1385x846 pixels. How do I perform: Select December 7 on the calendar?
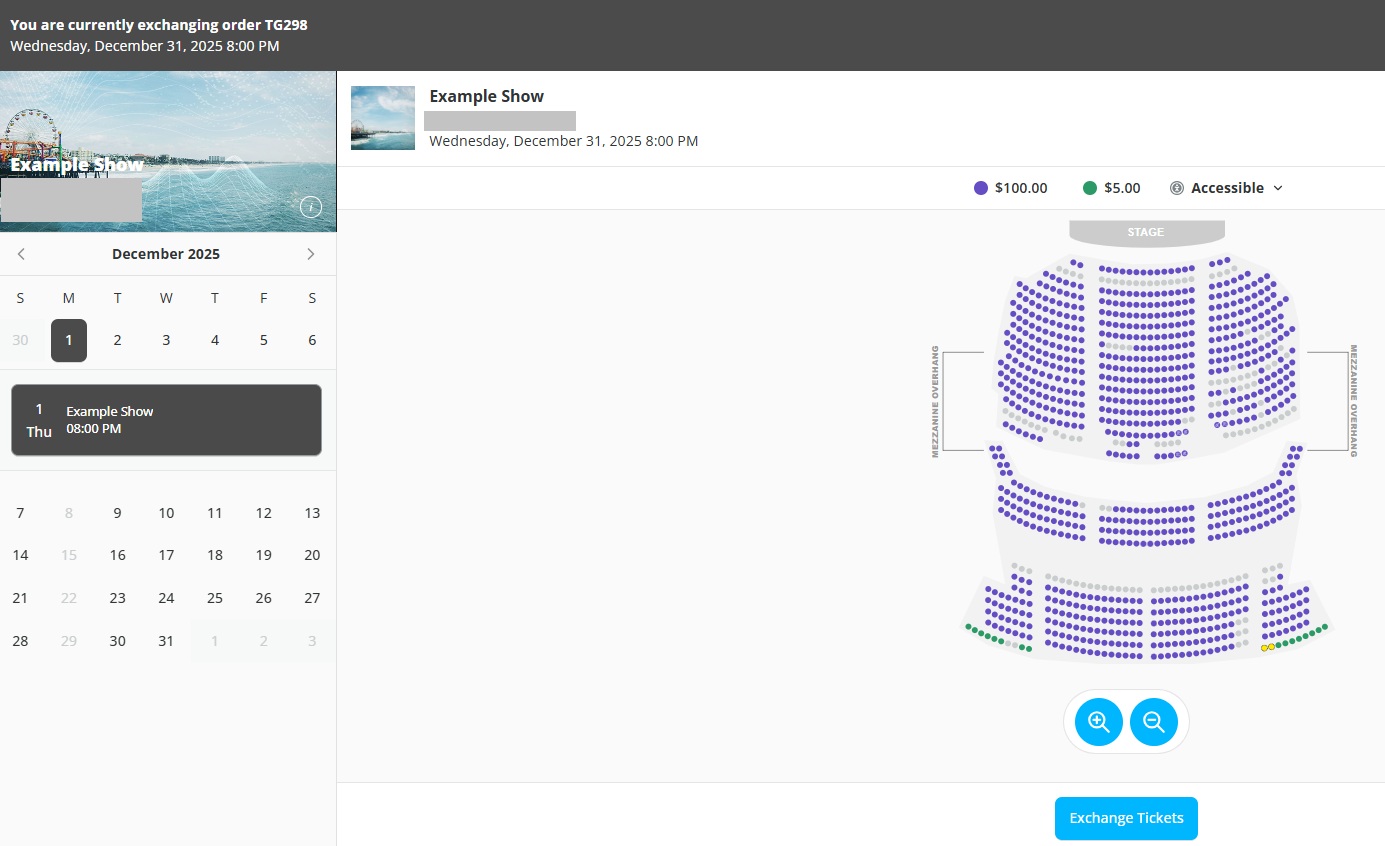coord(20,513)
